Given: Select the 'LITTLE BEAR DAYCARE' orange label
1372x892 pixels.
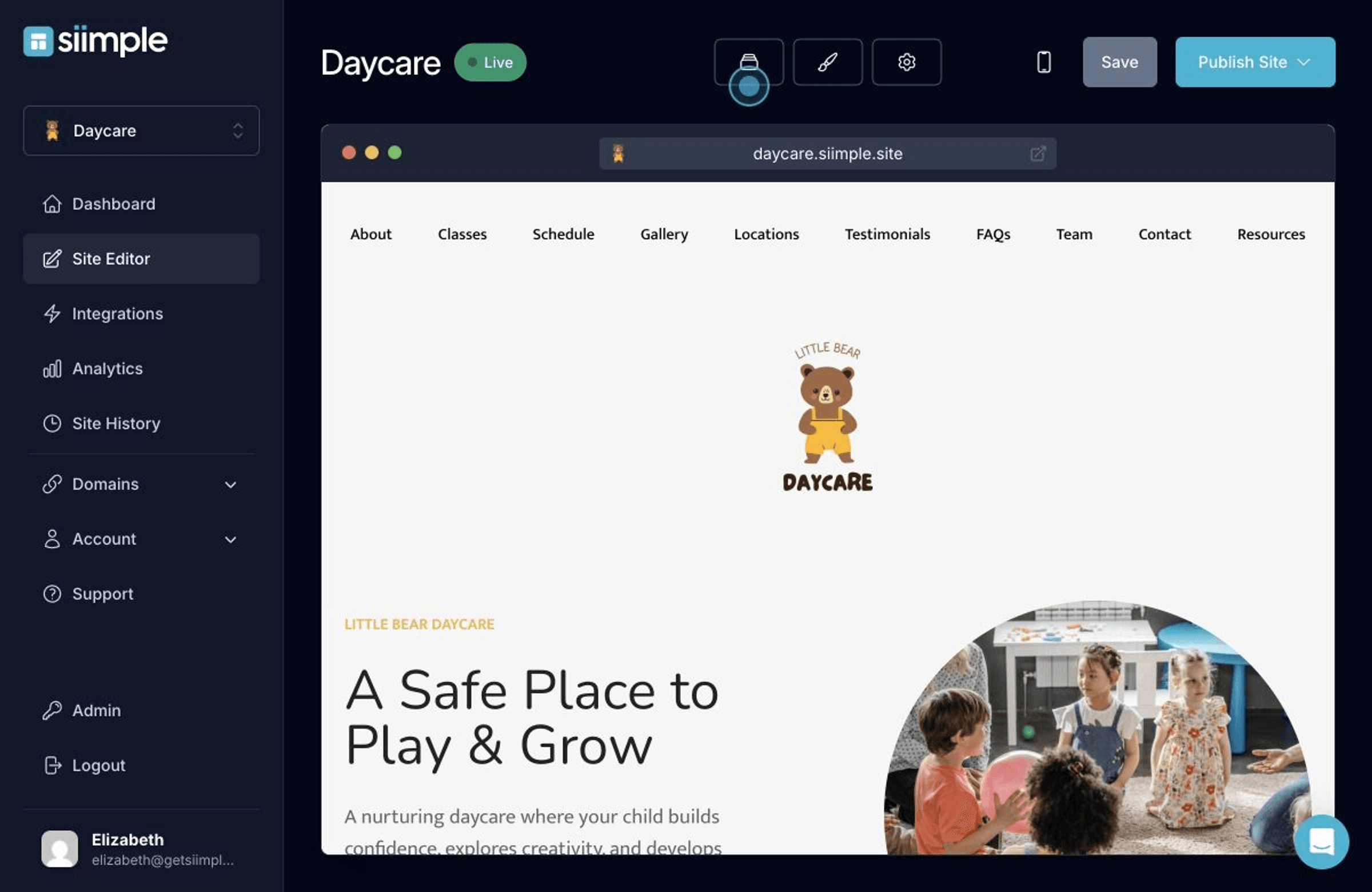Looking at the screenshot, I should click(x=419, y=624).
